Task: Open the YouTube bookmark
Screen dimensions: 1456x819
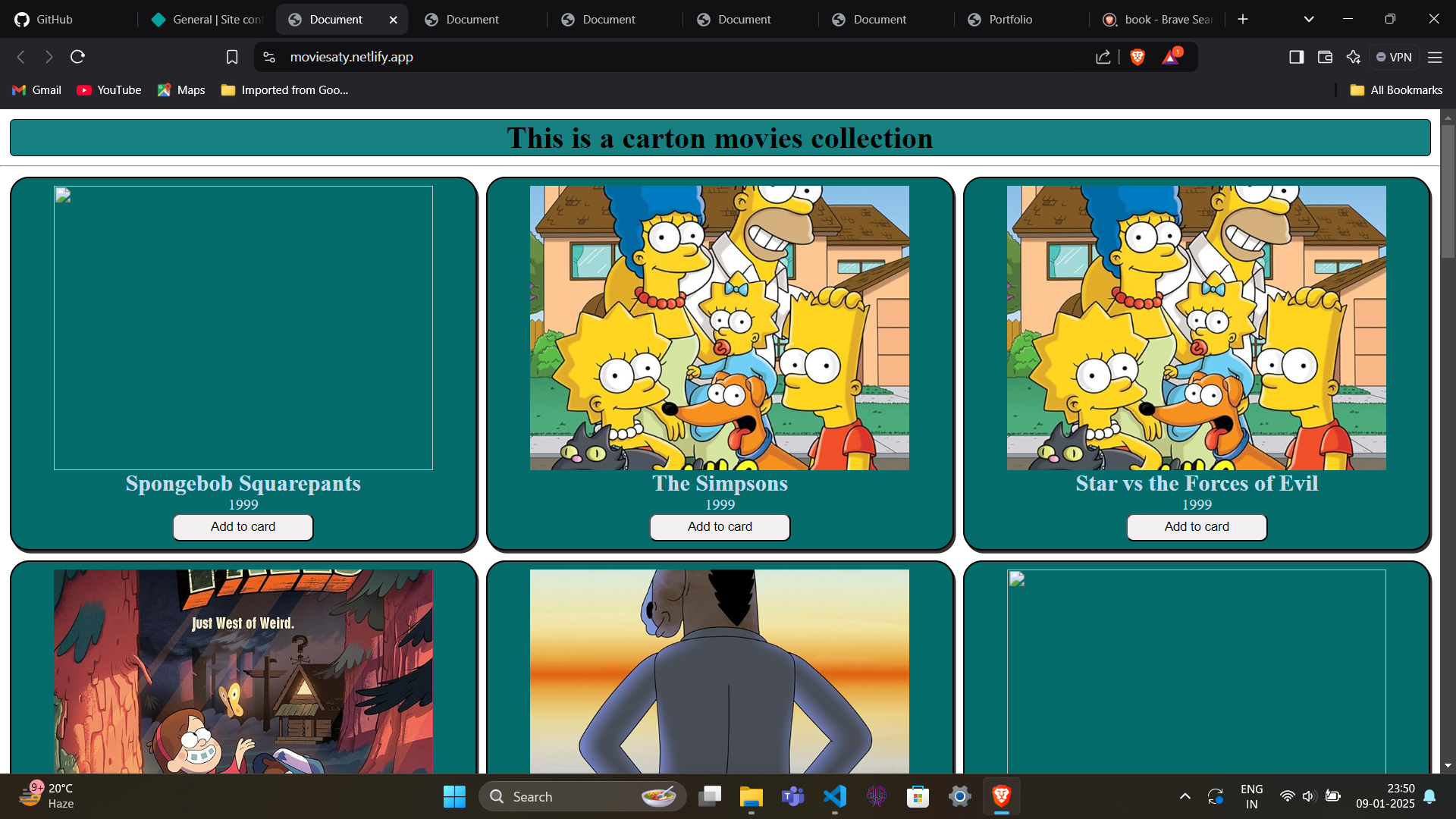Action: (x=109, y=90)
